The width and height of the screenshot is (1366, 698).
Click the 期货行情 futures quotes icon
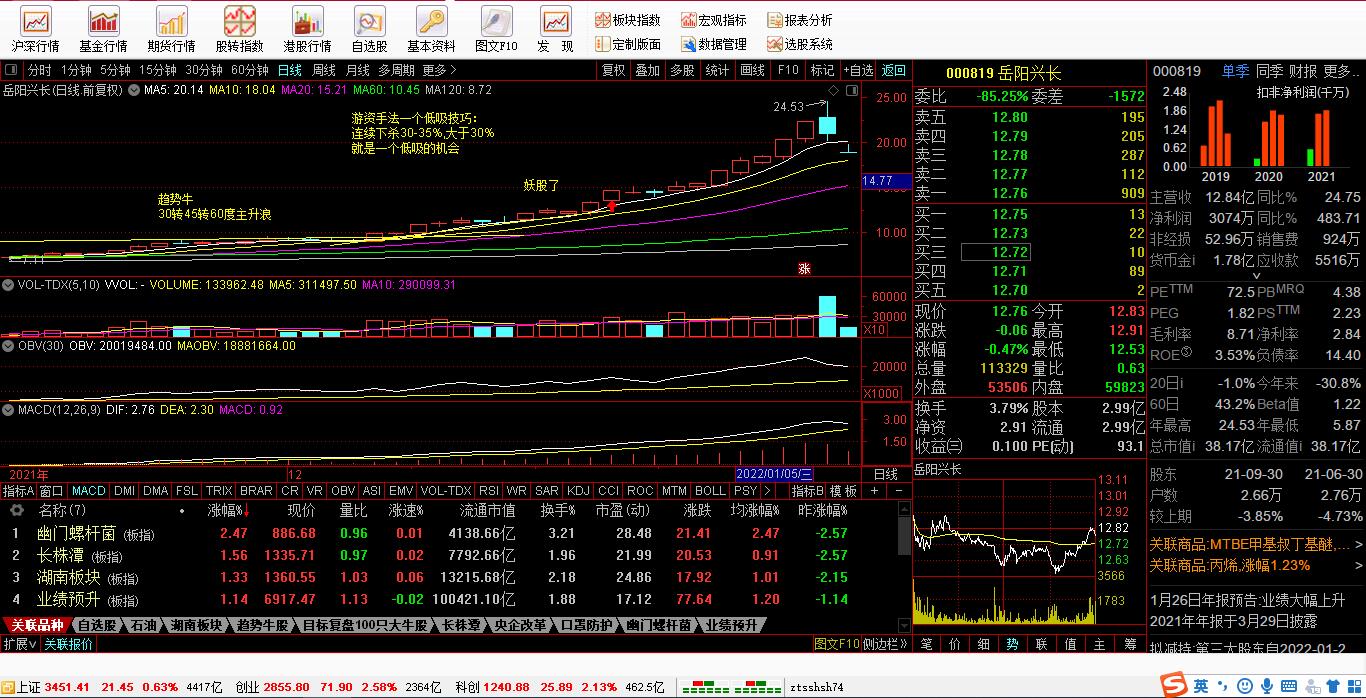click(171, 22)
